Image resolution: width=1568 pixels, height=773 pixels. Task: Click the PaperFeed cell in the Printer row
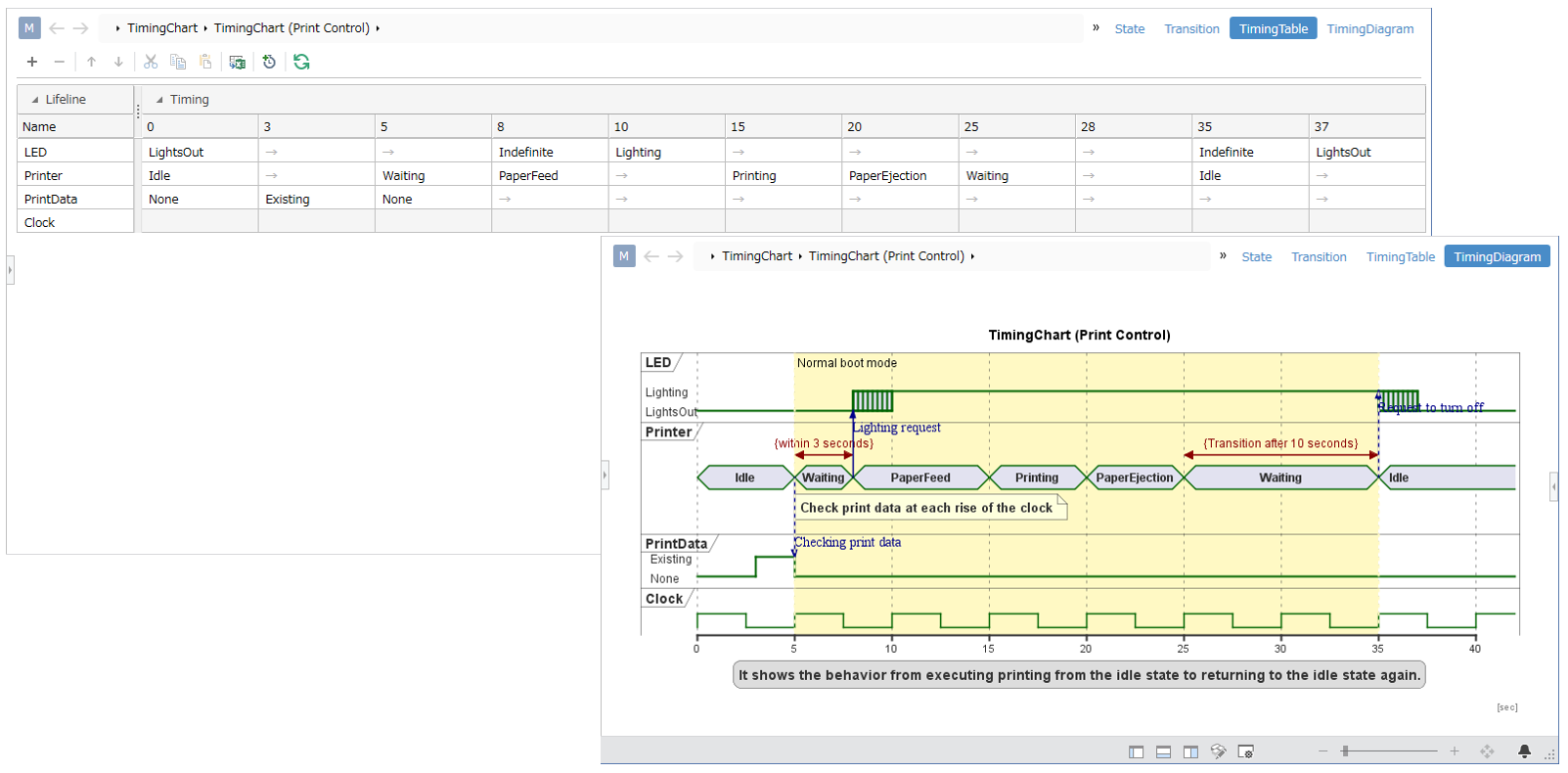point(550,175)
